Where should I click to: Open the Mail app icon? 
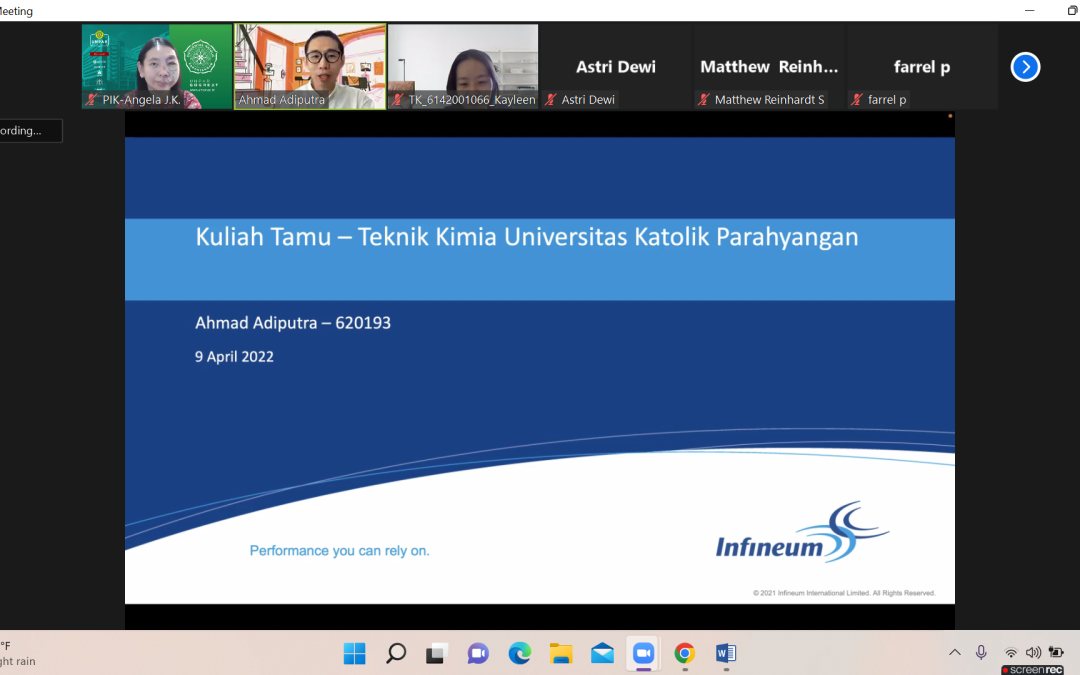click(602, 653)
